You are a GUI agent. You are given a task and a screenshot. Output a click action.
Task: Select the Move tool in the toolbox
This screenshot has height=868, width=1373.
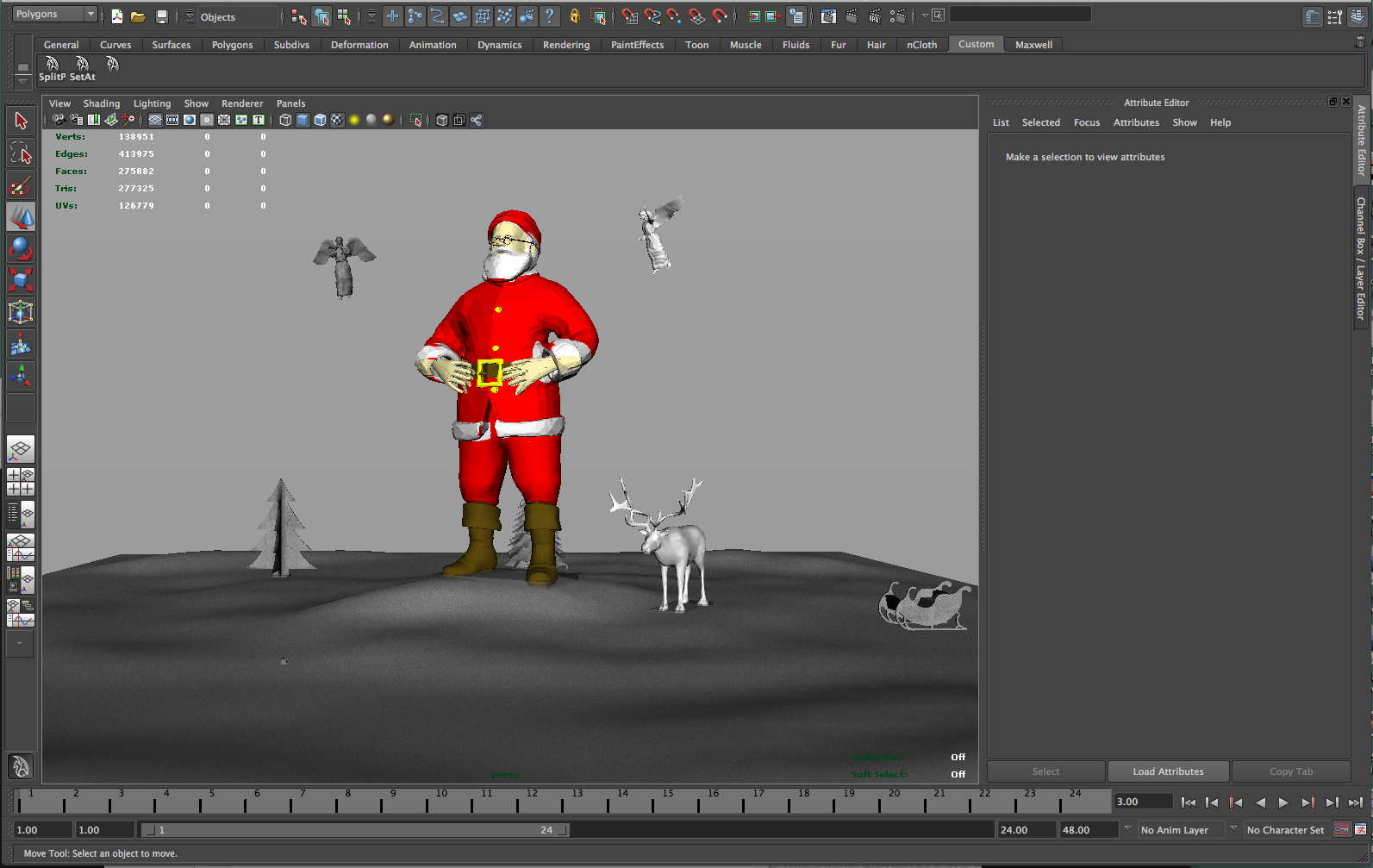[21, 216]
